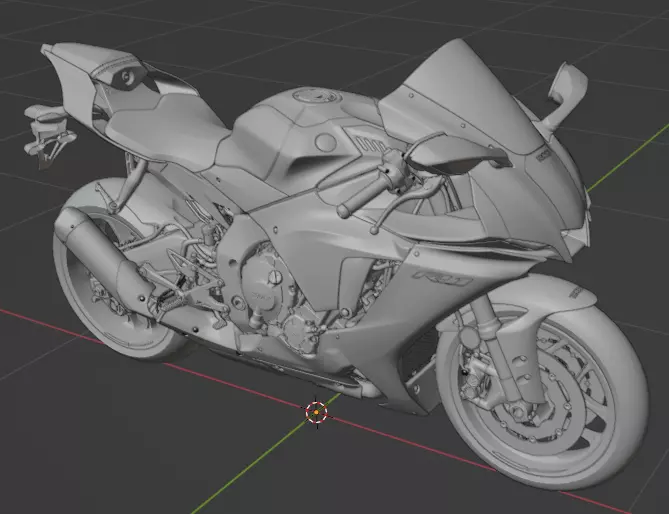Screen dimensions: 669x514
Task: Click the 3D cursor at the world origin
Action: [316, 412]
